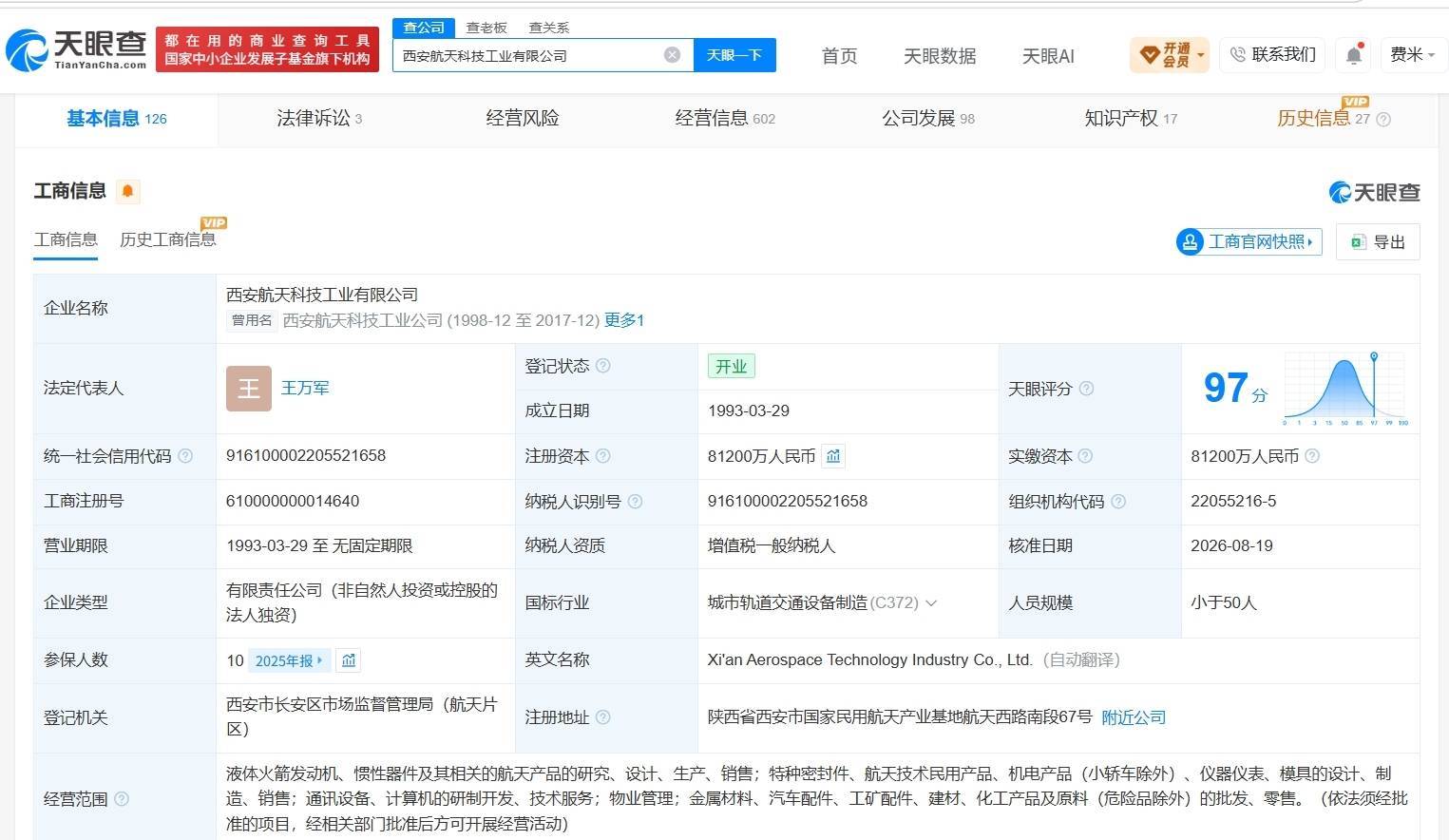The height and width of the screenshot is (840, 1449).
Task: Click the 组织机构代码 value 22055216-5
Action: click(1233, 502)
